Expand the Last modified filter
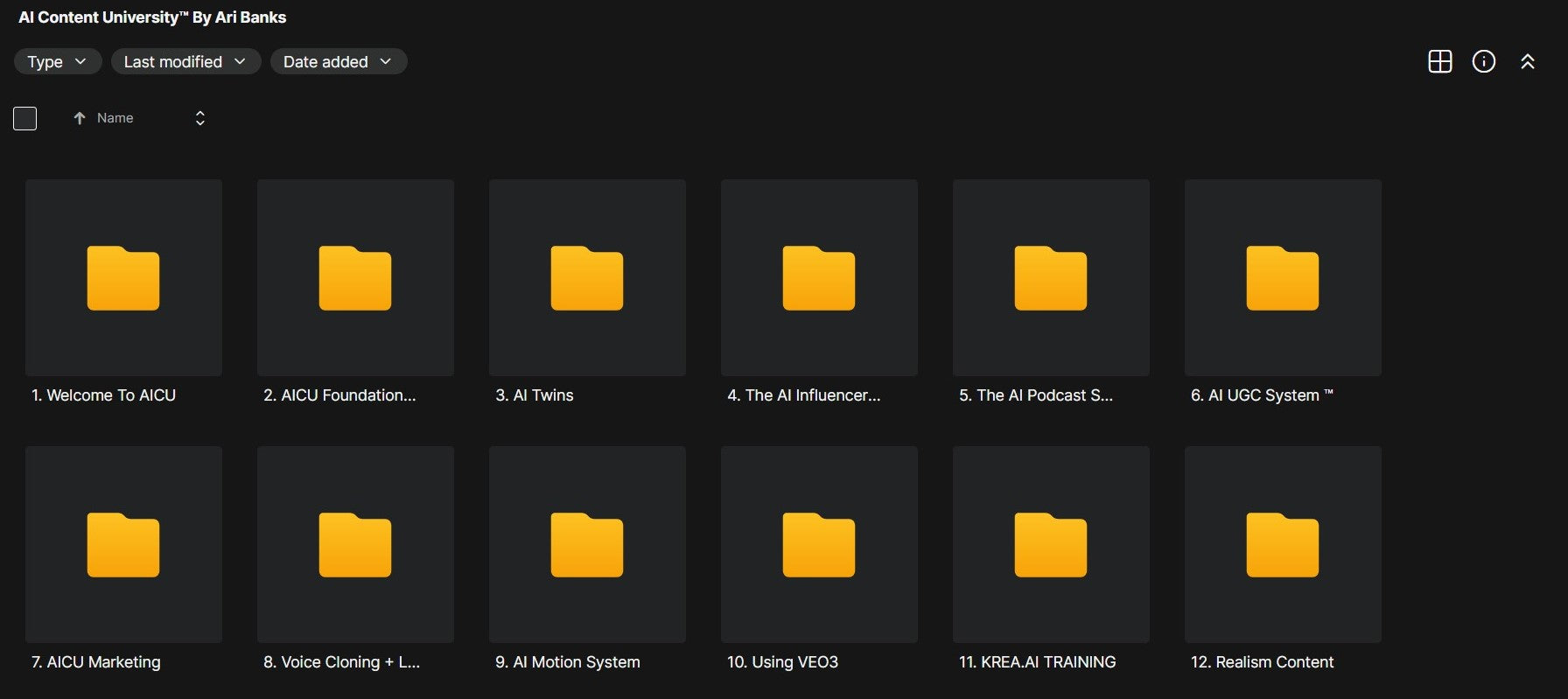The image size is (1568, 699). tap(185, 61)
